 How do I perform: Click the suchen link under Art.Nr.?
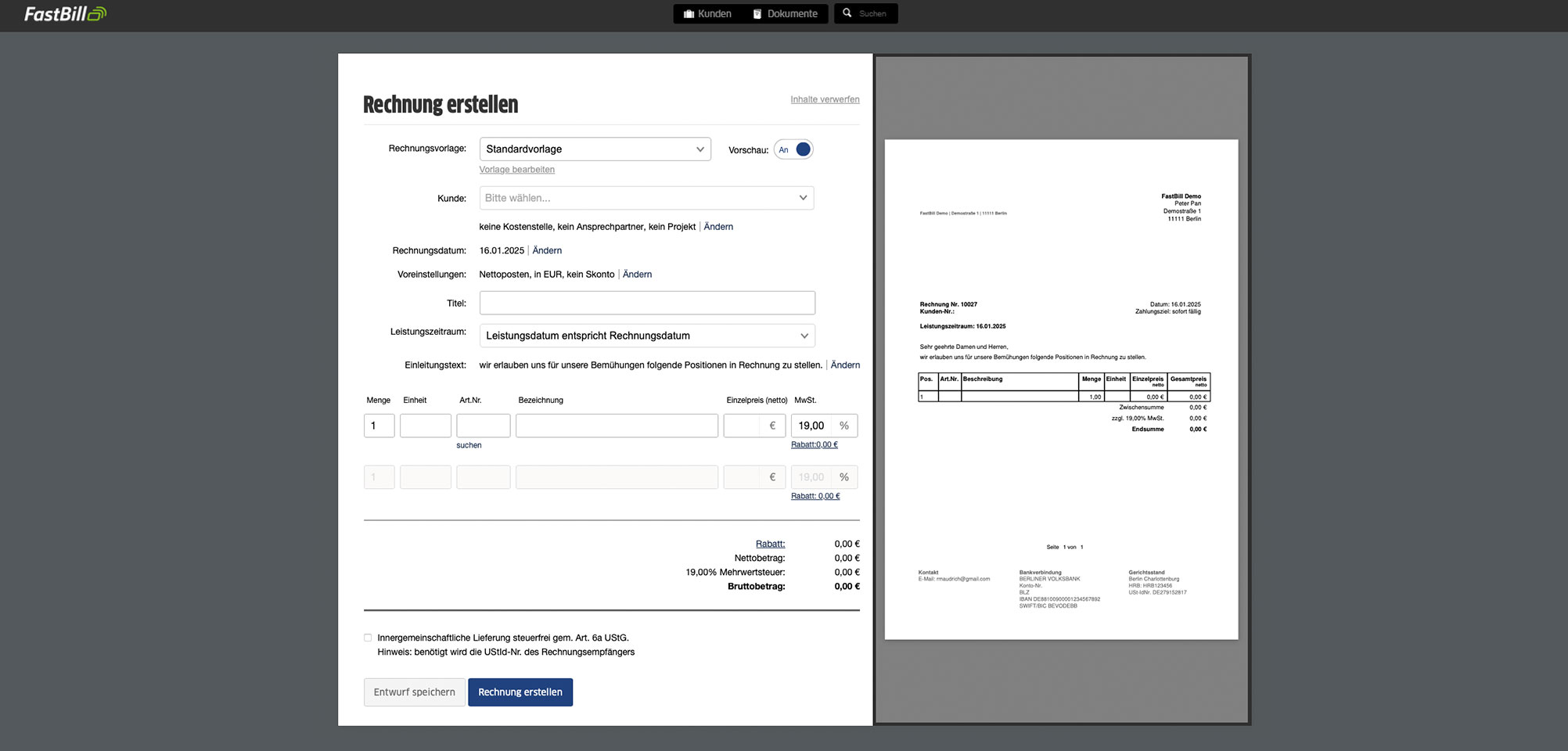click(469, 445)
